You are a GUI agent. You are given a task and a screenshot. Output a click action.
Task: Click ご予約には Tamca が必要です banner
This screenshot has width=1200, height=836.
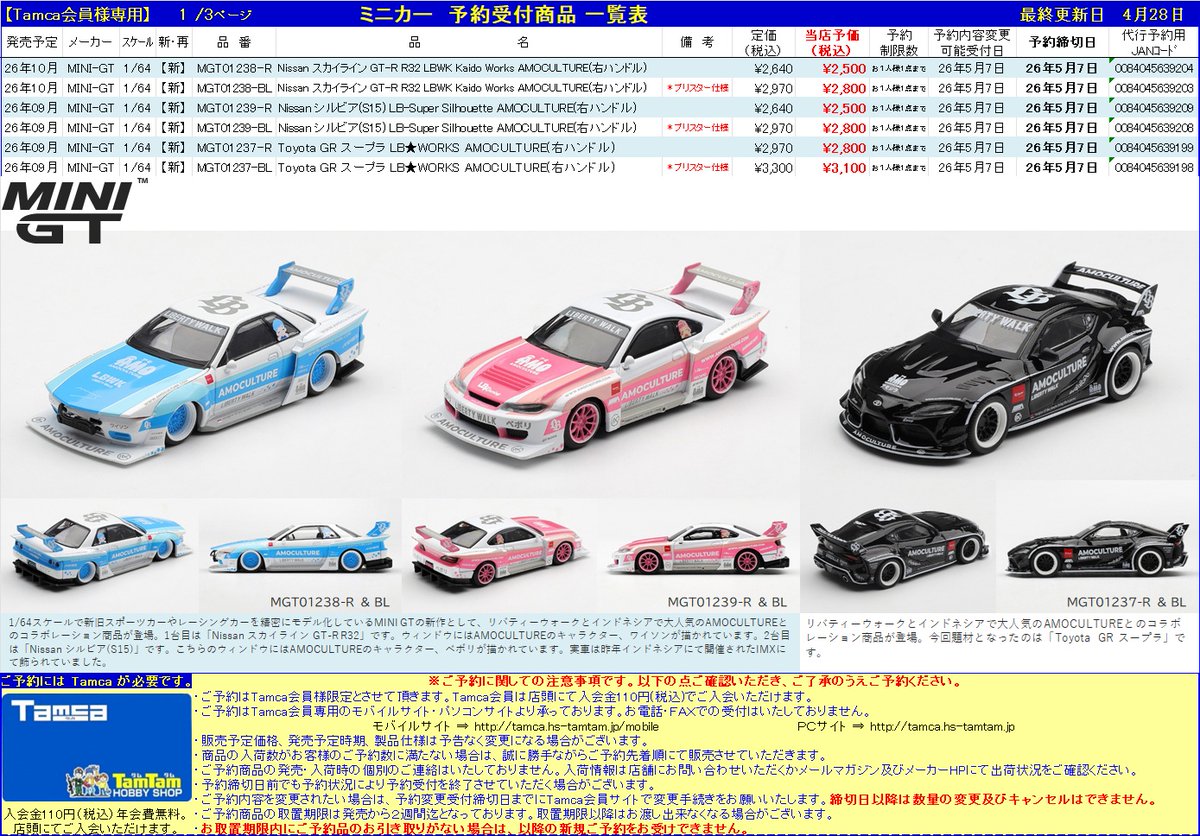pyautogui.click(x=97, y=681)
